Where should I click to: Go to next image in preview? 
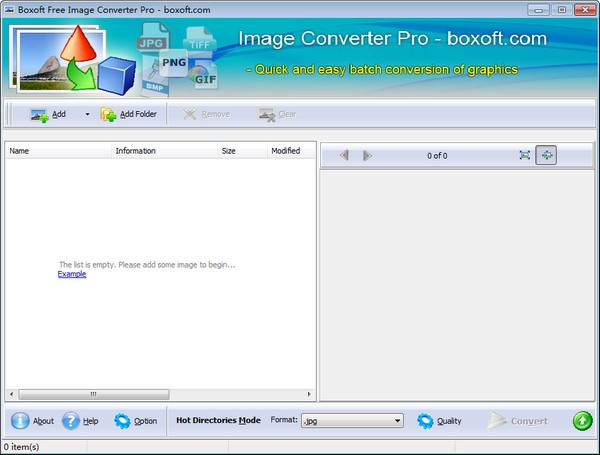[367, 155]
